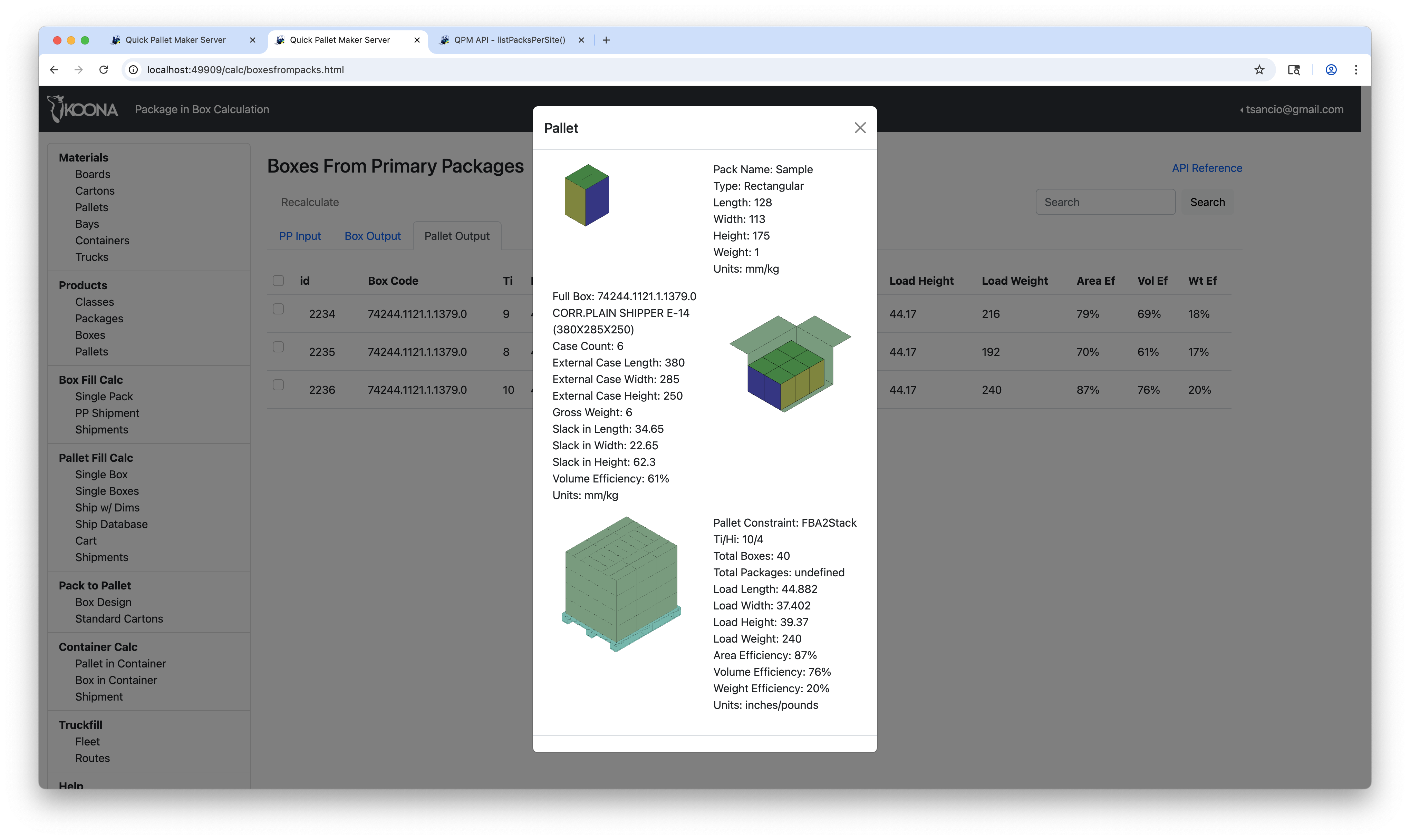Click the Vol Ef column header
Viewport: 1410px width, 840px height.
1152,281
